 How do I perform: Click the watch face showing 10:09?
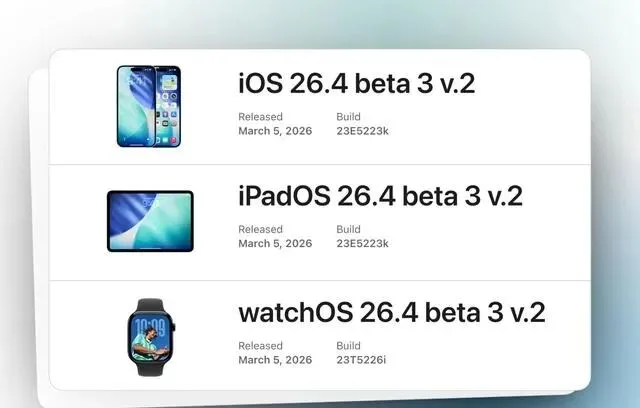(151, 337)
